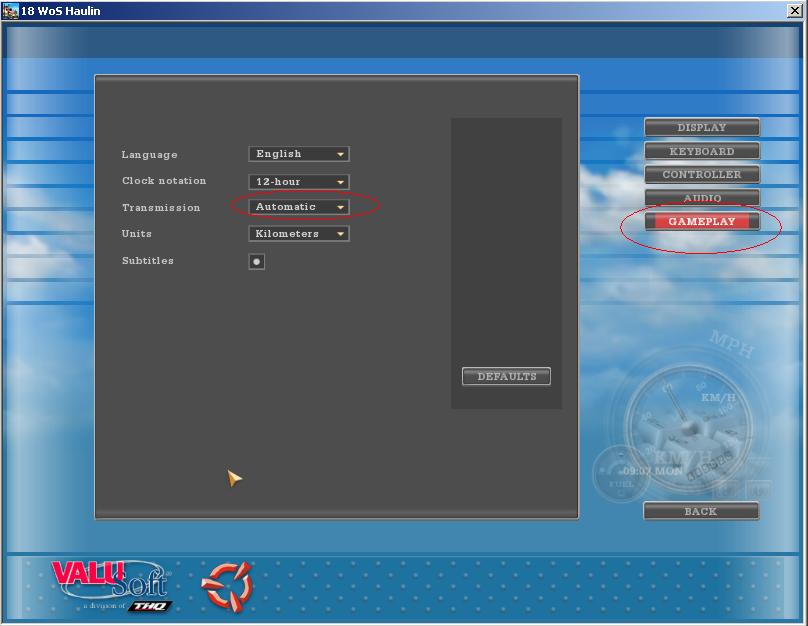Viewport: 808px width, 626px height.
Task: Click the Back button
Action: [x=701, y=511]
